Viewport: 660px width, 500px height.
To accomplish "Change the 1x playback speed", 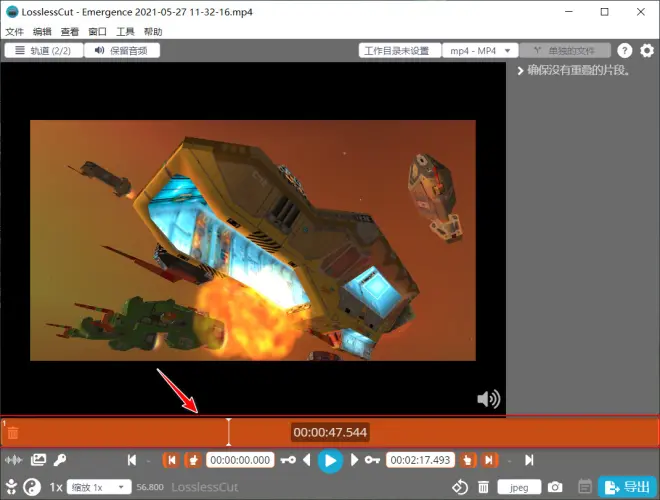I will click(56, 487).
